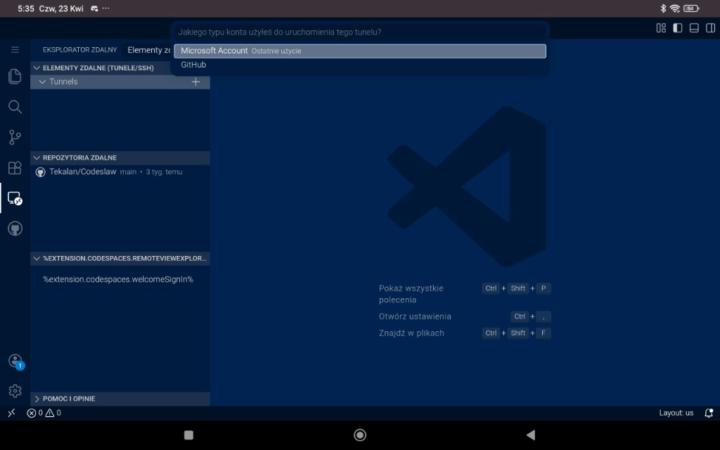Open the hamburger application menu
This screenshot has height=450, width=720.
(x=15, y=50)
